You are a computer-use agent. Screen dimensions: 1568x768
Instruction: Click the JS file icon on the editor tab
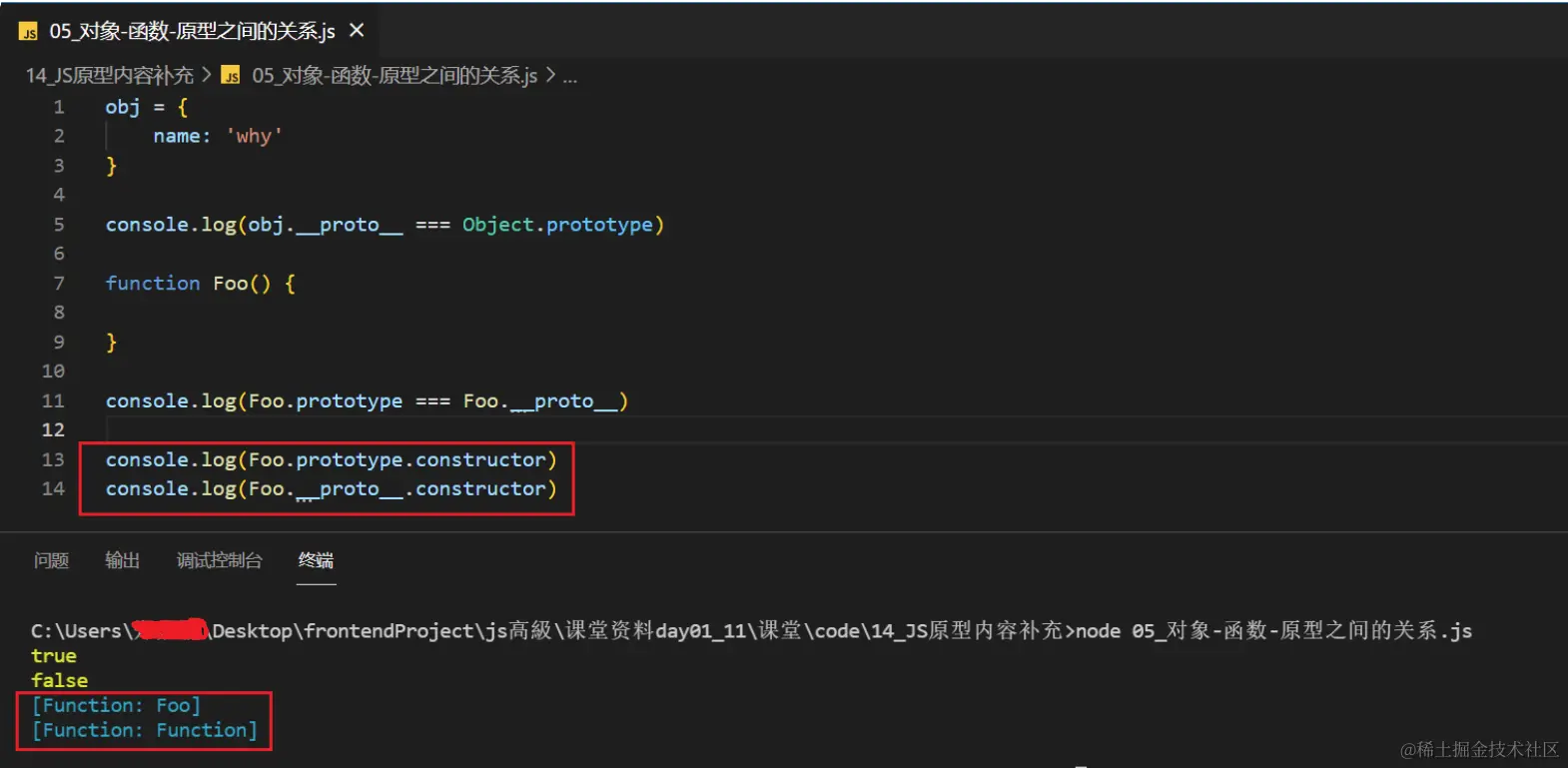29,32
